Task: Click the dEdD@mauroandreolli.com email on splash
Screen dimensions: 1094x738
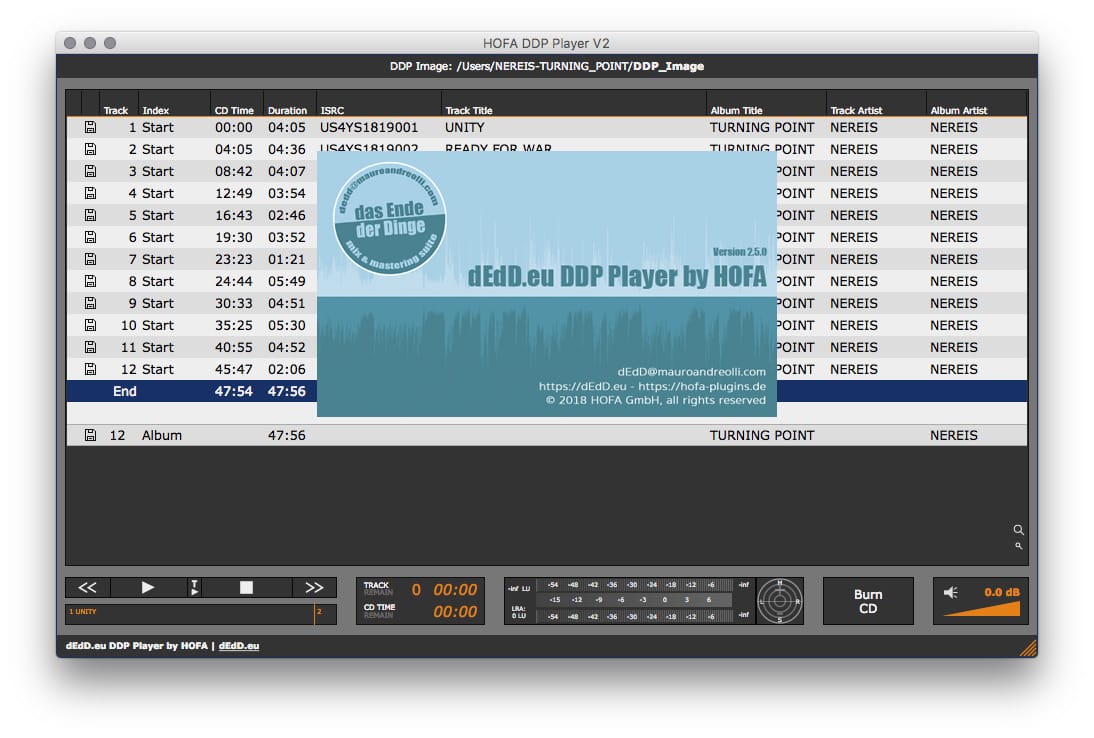Action: click(691, 372)
